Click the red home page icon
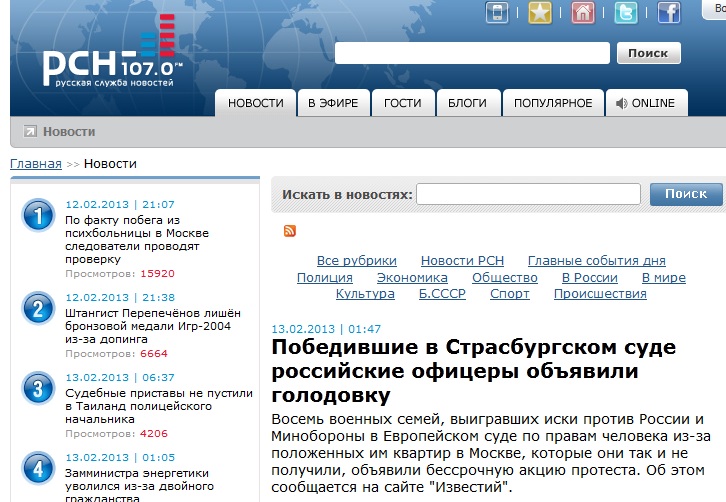This screenshot has width=726, height=502. (583, 12)
